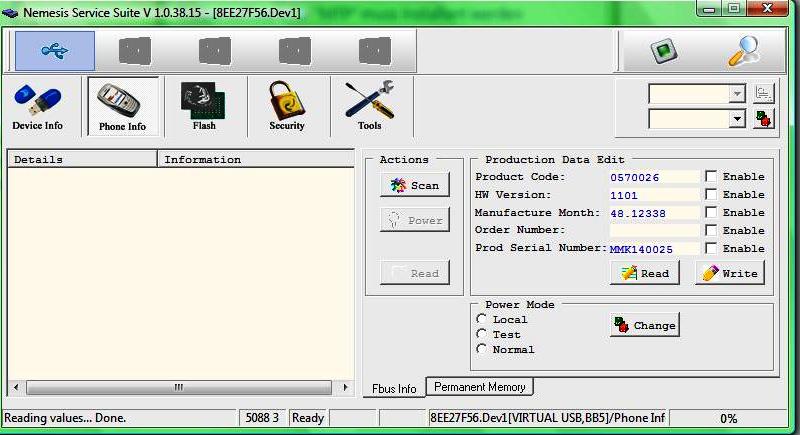Enable the Product Code checkbox
Image resolution: width=800 pixels, height=435 pixels.
pyautogui.click(x=711, y=176)
